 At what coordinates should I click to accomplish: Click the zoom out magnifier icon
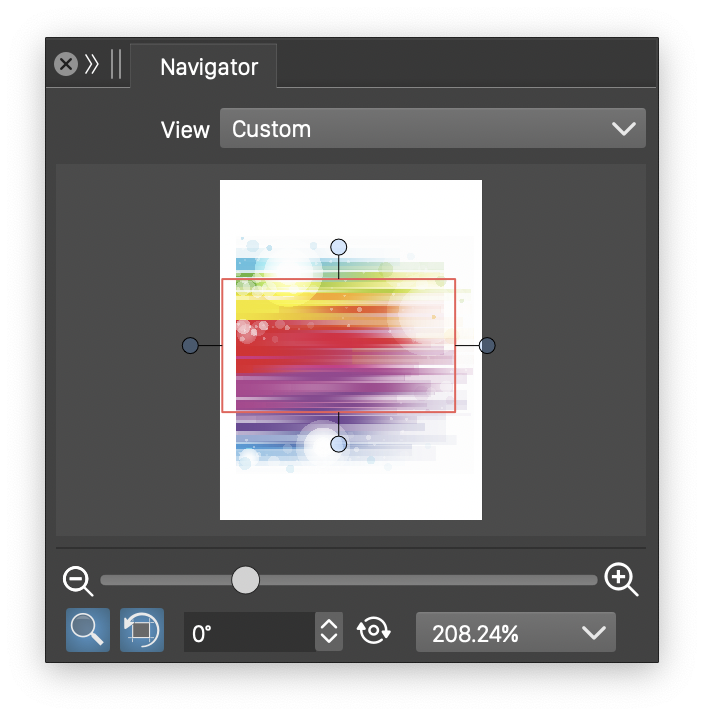click(x=77, y=580)
